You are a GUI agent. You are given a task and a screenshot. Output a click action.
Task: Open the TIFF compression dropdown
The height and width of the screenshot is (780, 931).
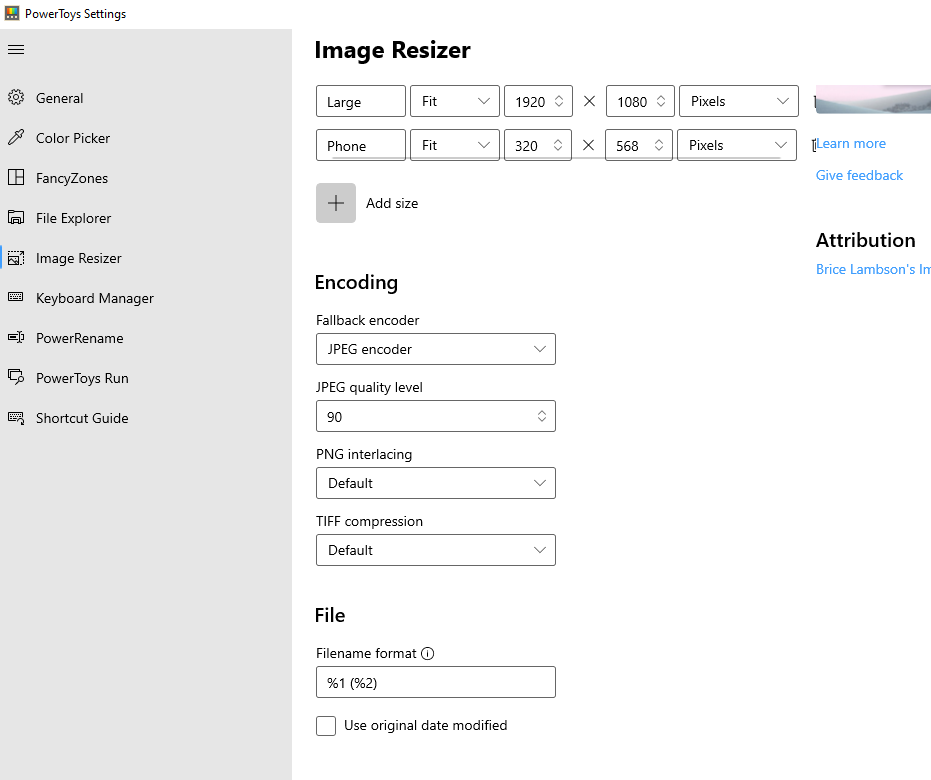click(x=436, y=550)
